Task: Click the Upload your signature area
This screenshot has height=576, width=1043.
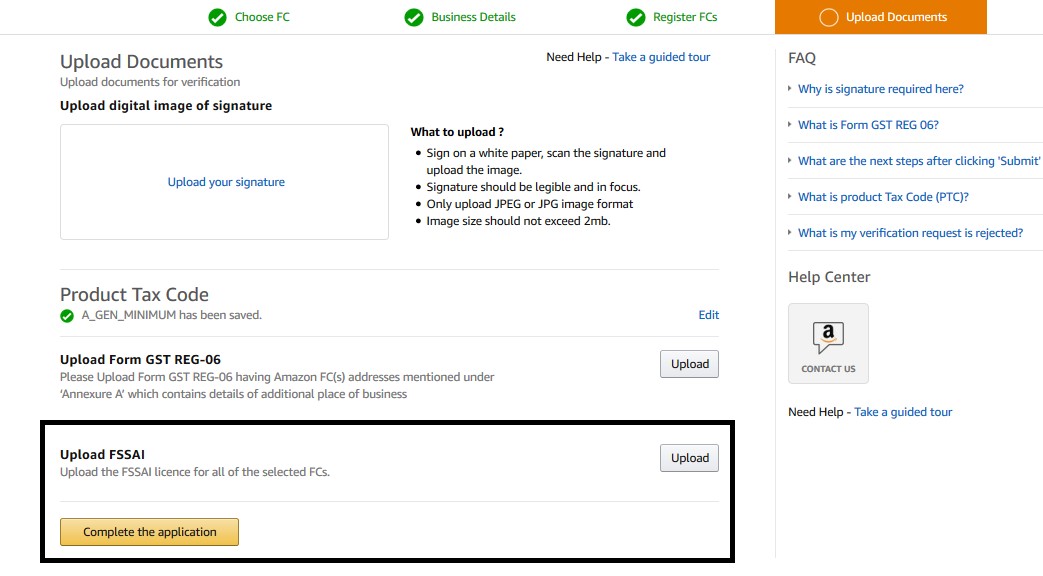Action: [x=226, y=182]
